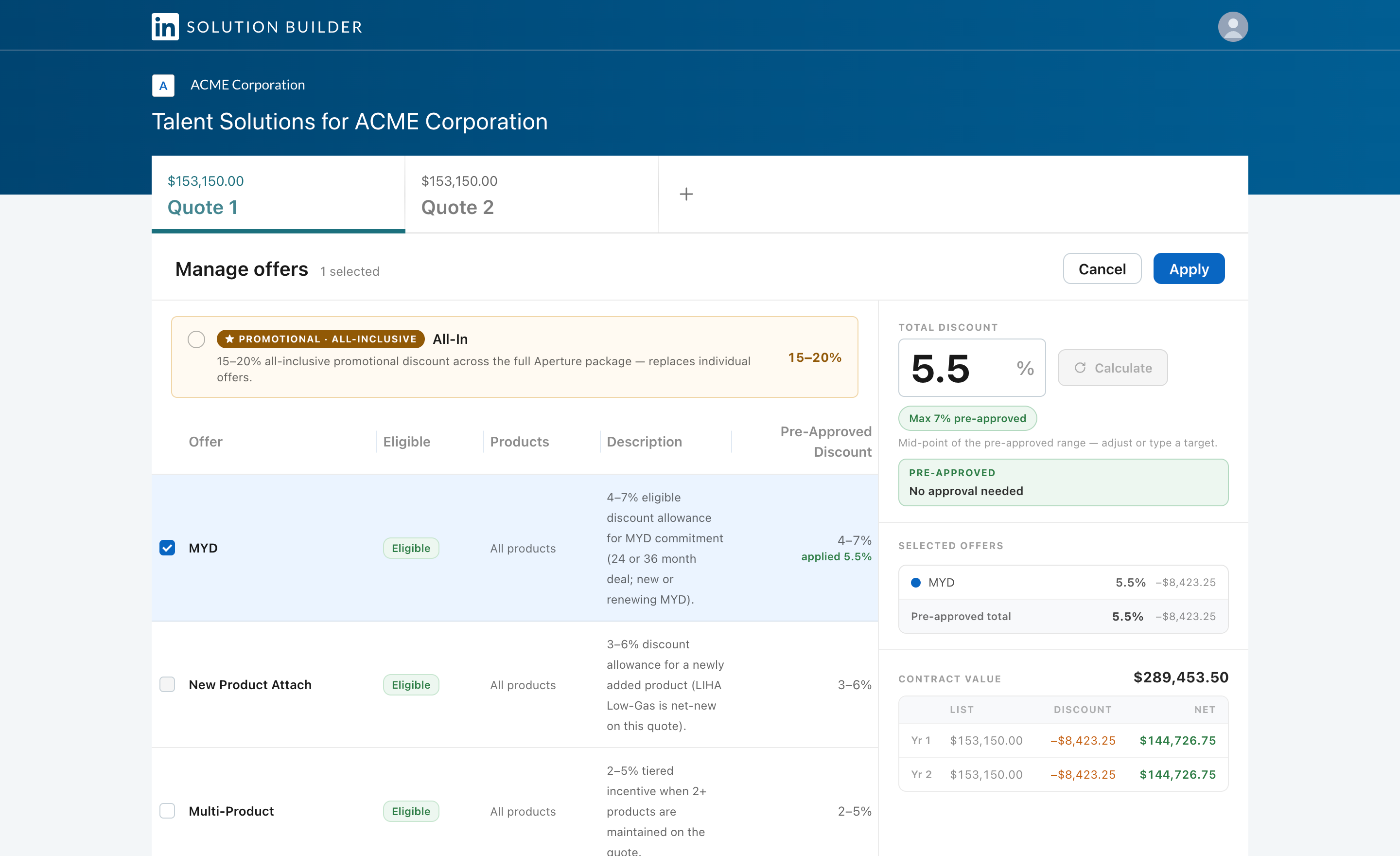Check the Multi-Product offer checkbox

(167, 811)
